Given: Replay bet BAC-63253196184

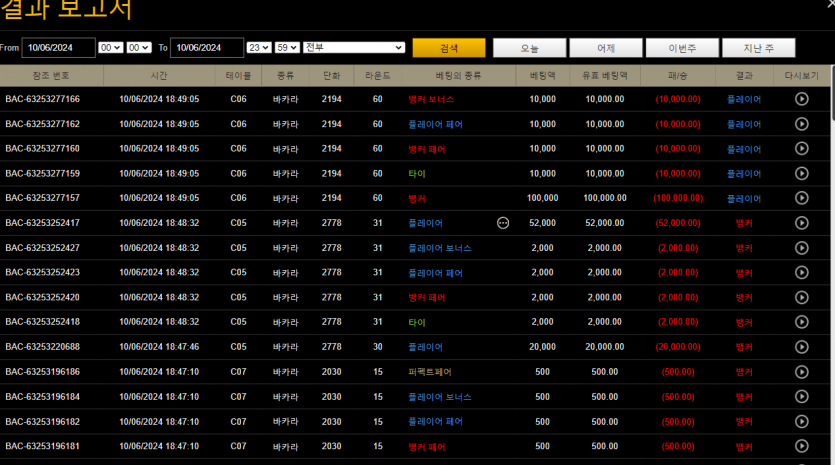Looking at the screenshot, I should (x=801, y=396).
